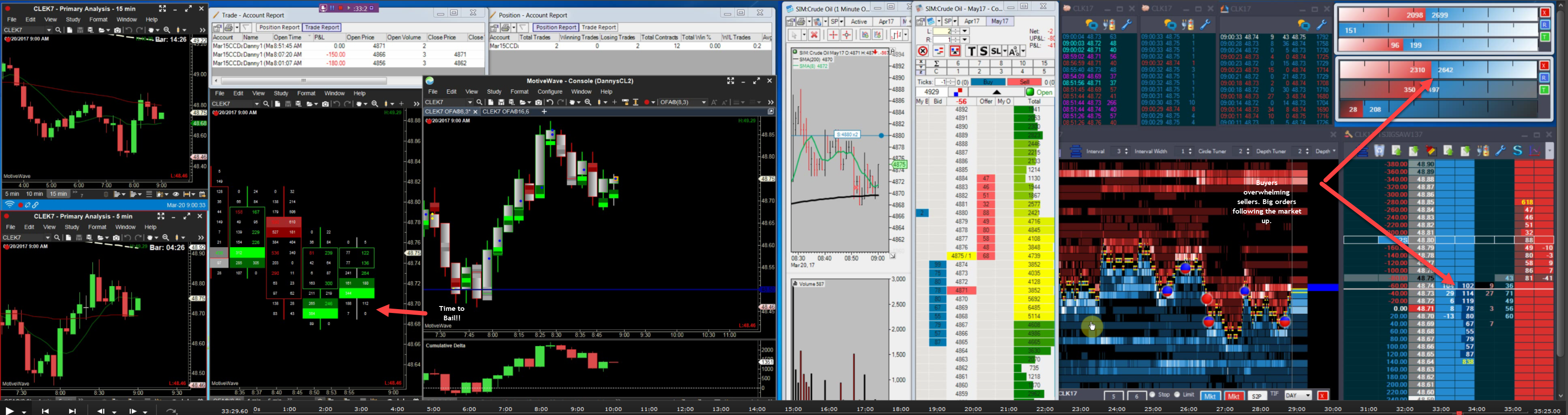Screen dimensions: 1568x415
Task: Click the wrench icon in the Jigsaw ladder toolbar
Action: (1501, 151)
